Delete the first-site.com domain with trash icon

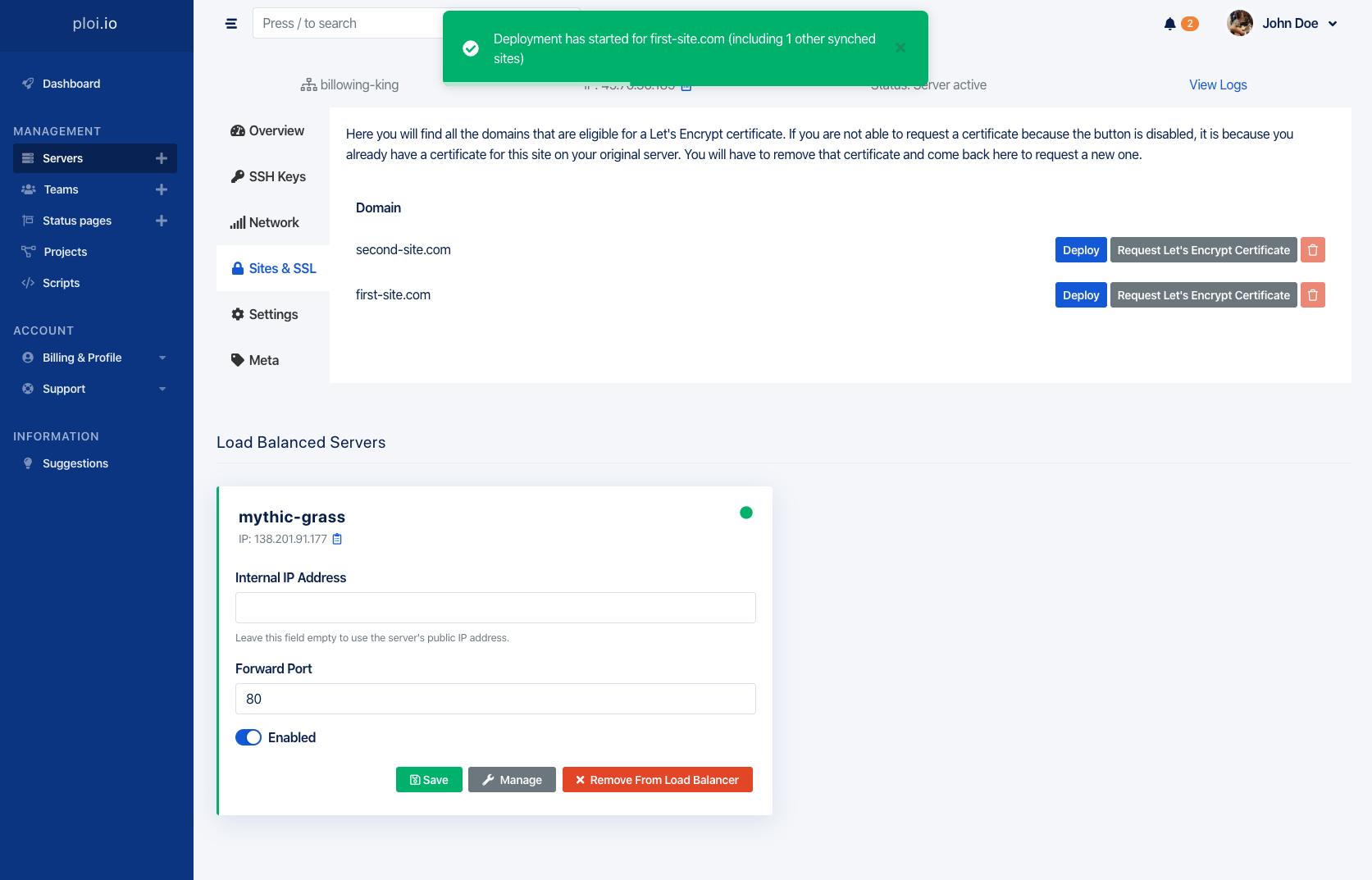1313,295
